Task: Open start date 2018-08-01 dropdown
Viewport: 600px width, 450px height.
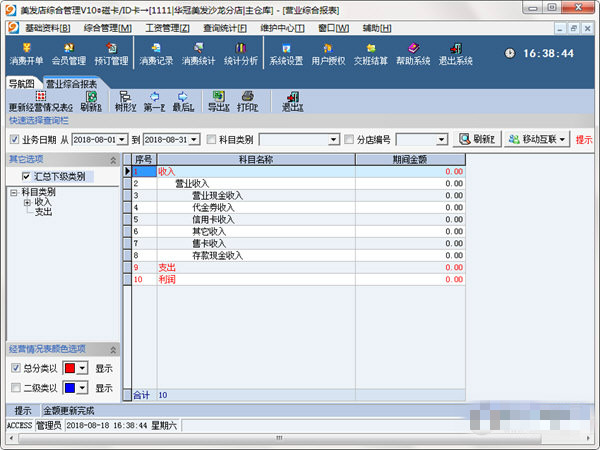Action: 122,140
